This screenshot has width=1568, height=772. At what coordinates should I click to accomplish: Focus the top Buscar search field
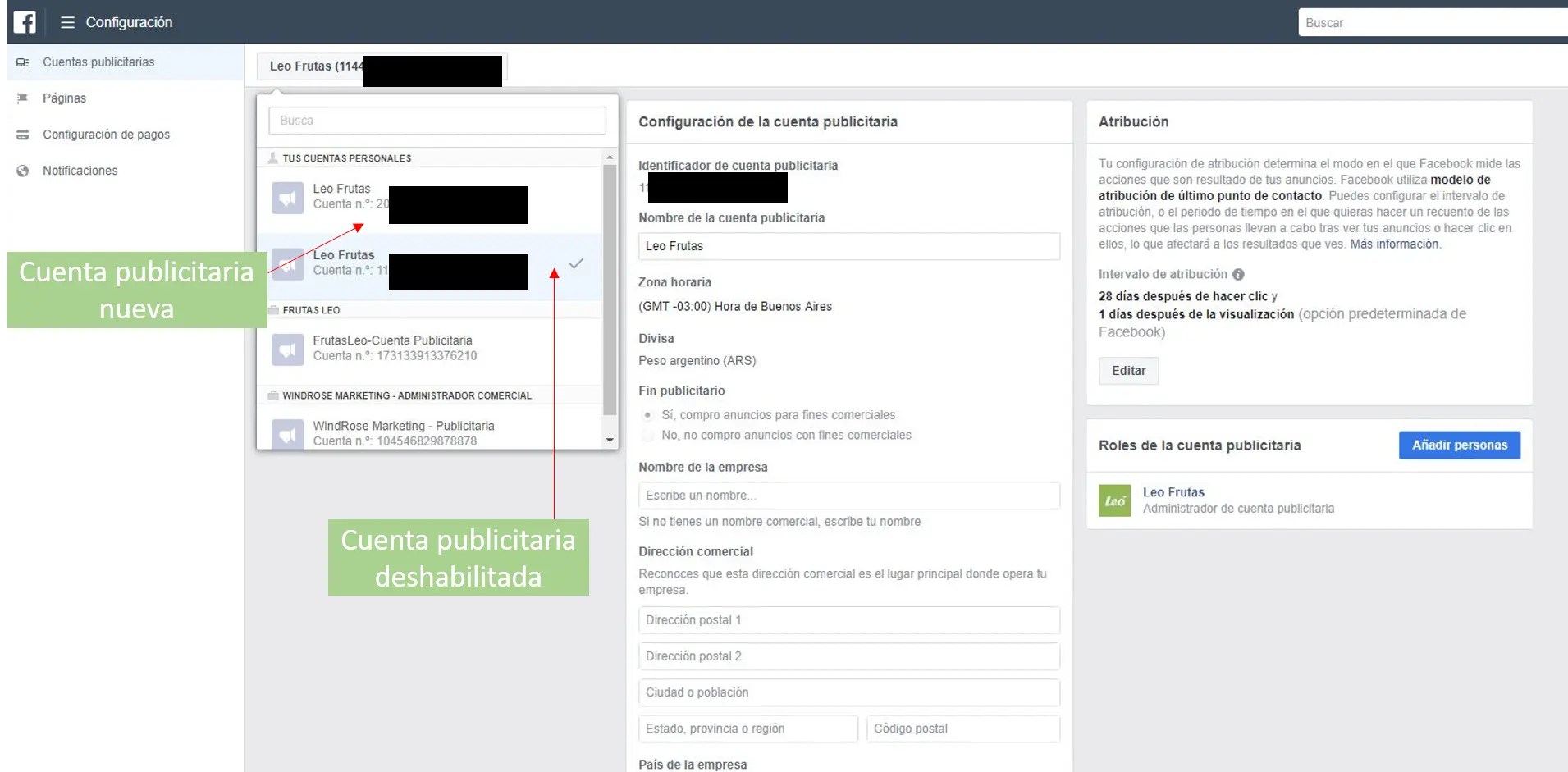(1432, 23)
